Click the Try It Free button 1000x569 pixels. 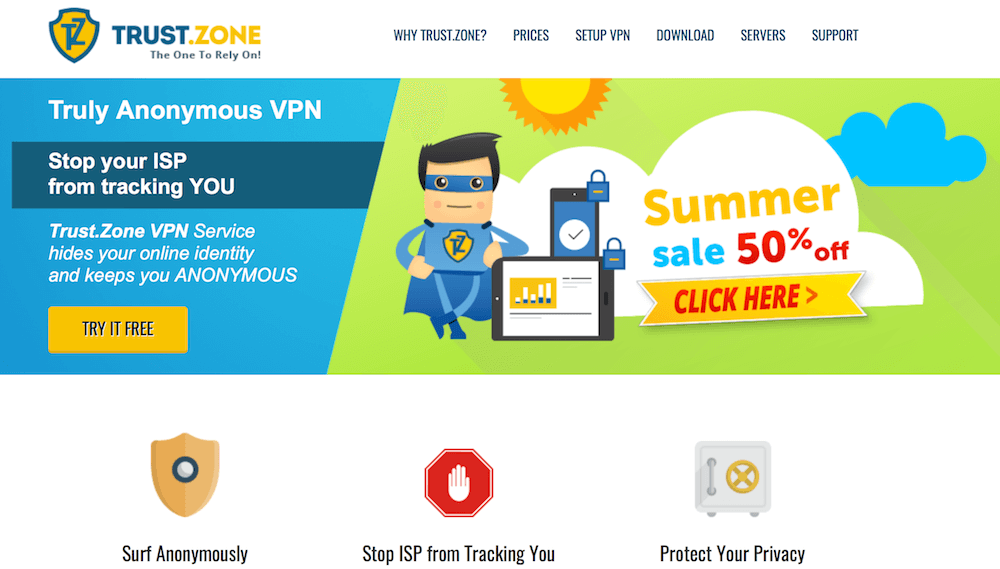[118, 329]
